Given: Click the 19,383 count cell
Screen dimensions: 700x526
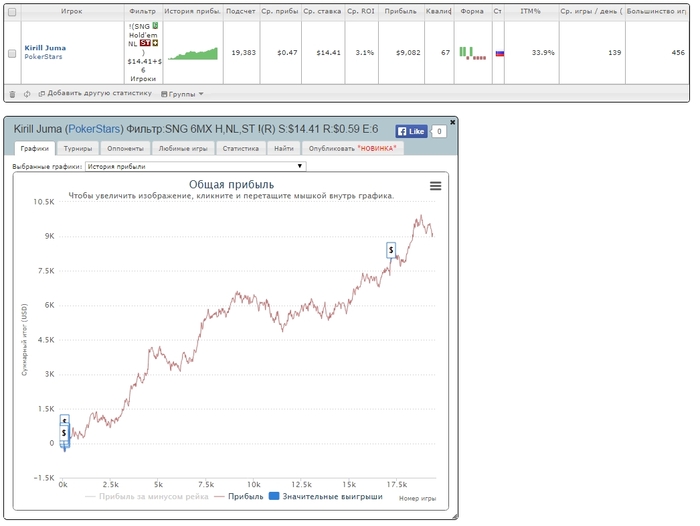Looking at the screenshot, I should [x=243, y=53].
